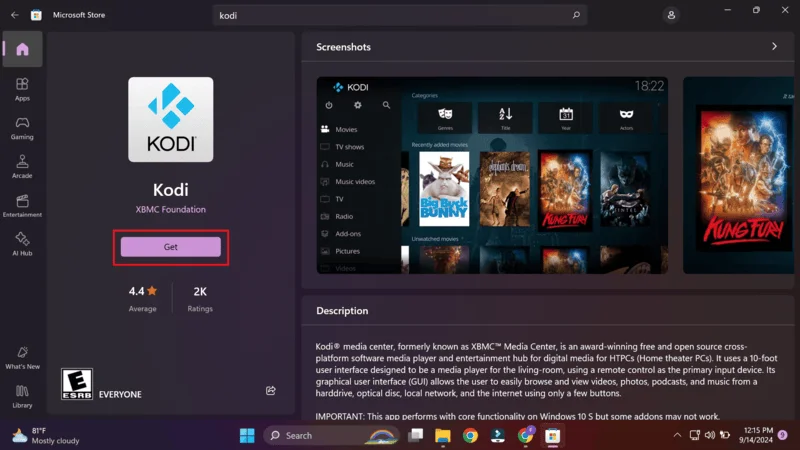This screenshot has height=450, width=800.
Task: Share the Kodi app page
Action: coord(271,390)
